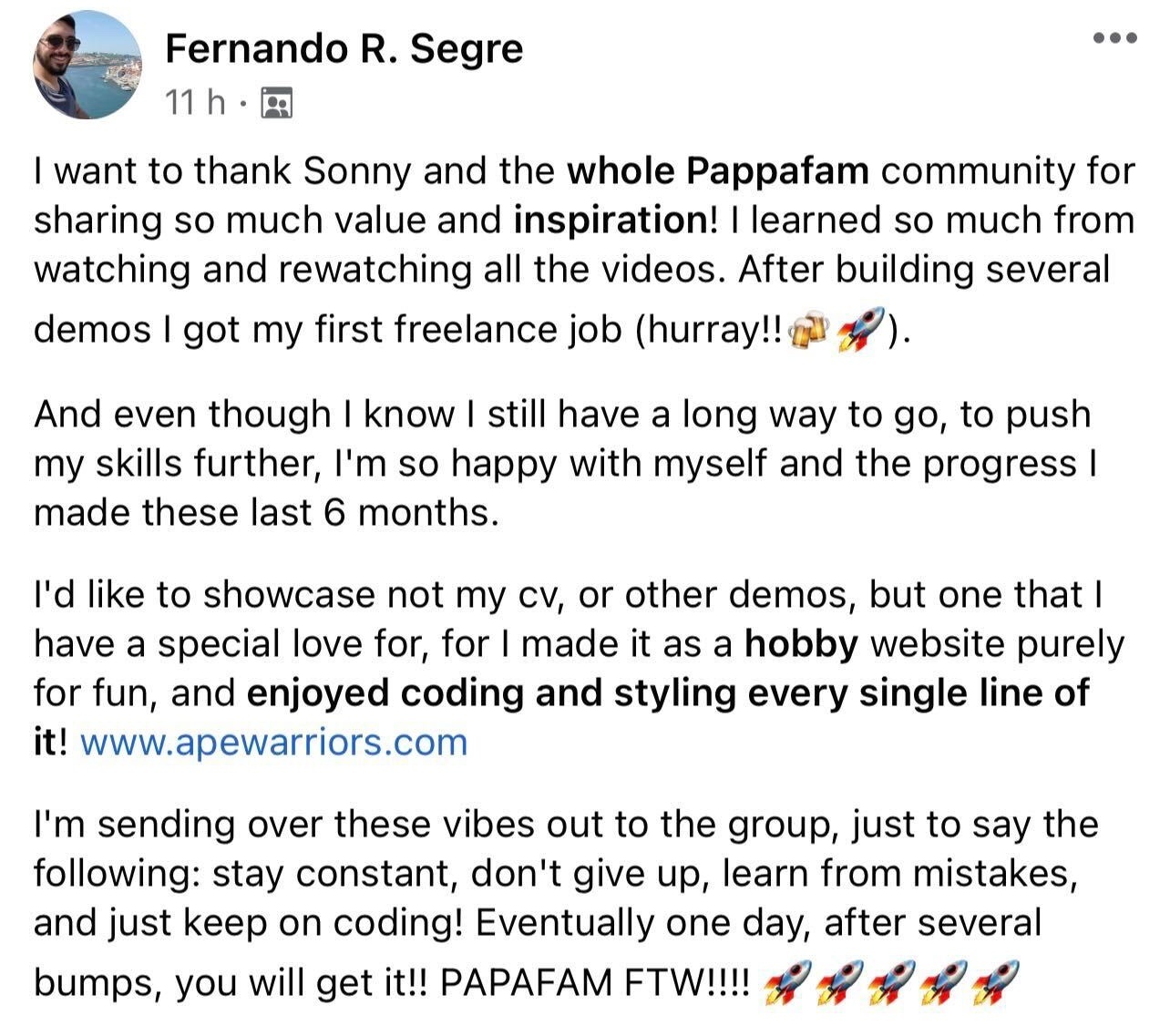
Task: Open Fernando R. Segre's profile name link
Action: 344,48
